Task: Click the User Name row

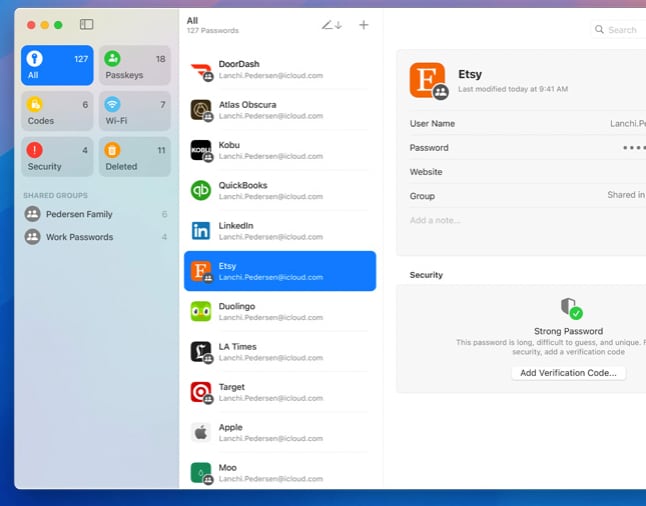Action: (x=528, y=124)
